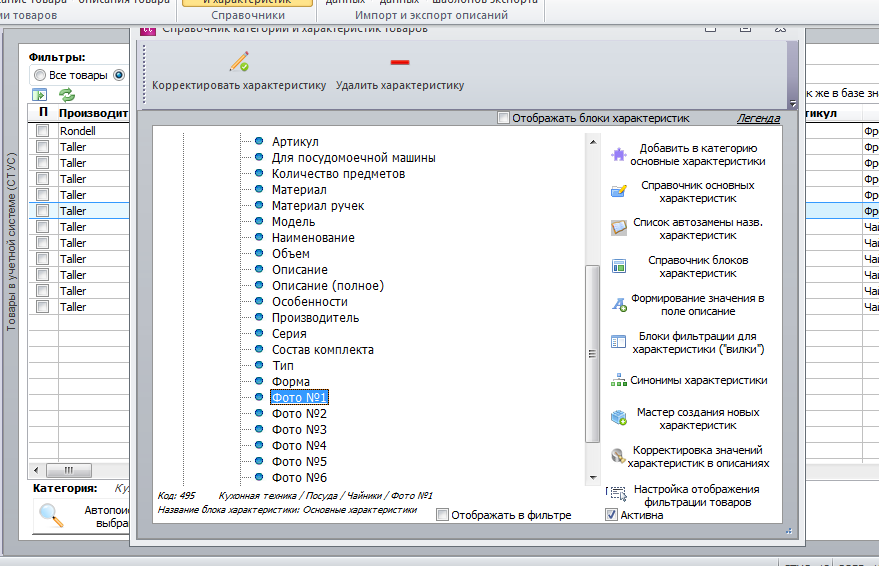The image size is (879, 566).
Task: Open Справочник основных характеристик icon
Action: pyautogui.click(x=618, y=192)
